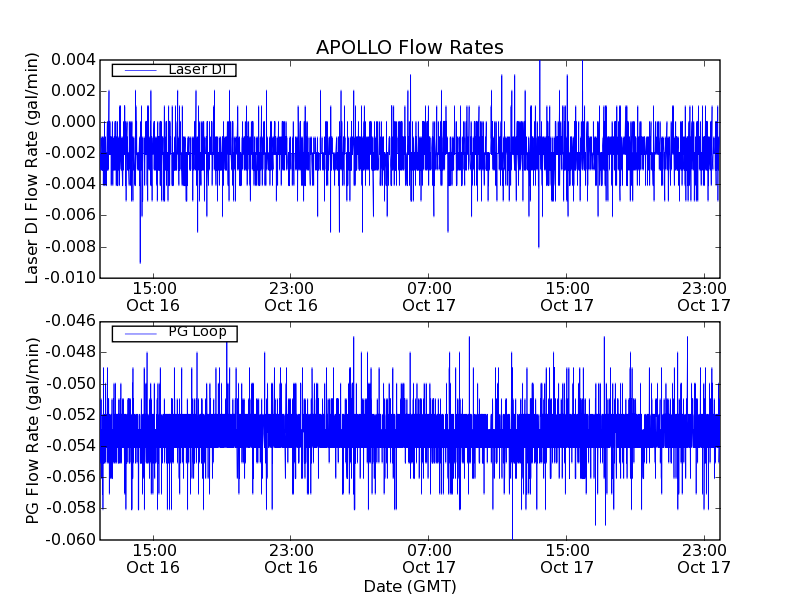This screenshot has height=600, width=800.
Task: Click the -0.054 y-axis tick label
Action: [x=71, y=446]
